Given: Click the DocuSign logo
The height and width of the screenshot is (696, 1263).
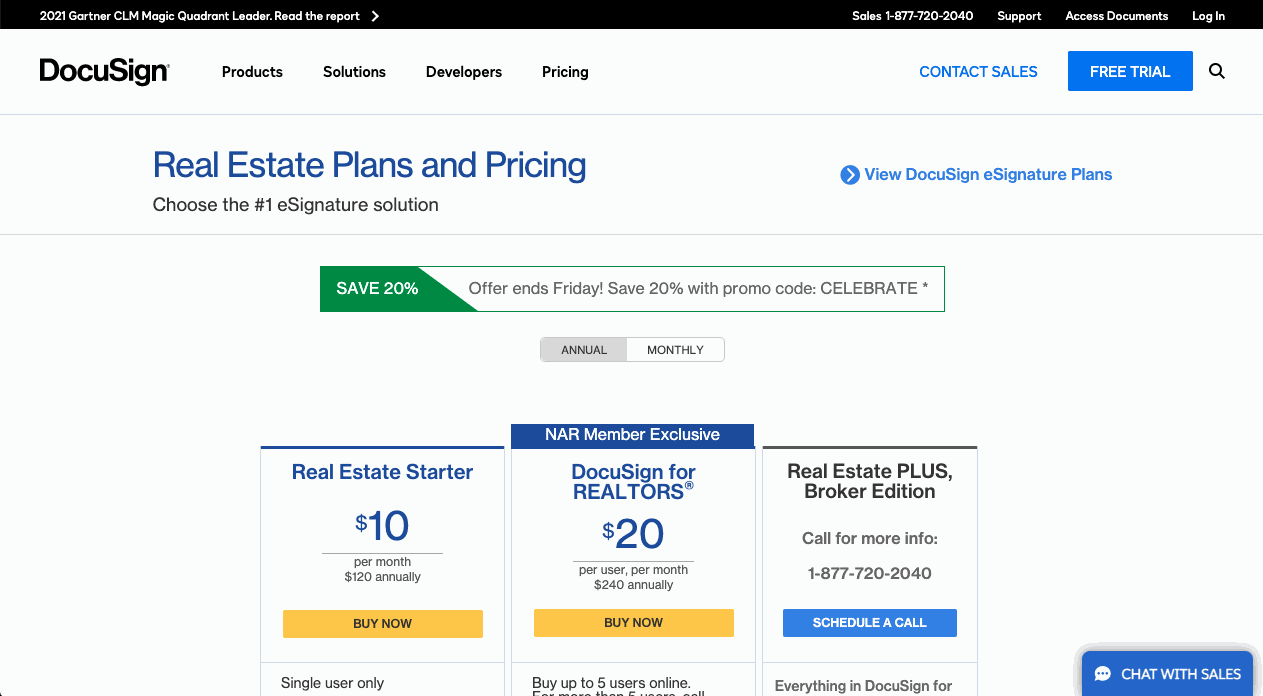Looking at the screenshot, I should pos(104,71).
